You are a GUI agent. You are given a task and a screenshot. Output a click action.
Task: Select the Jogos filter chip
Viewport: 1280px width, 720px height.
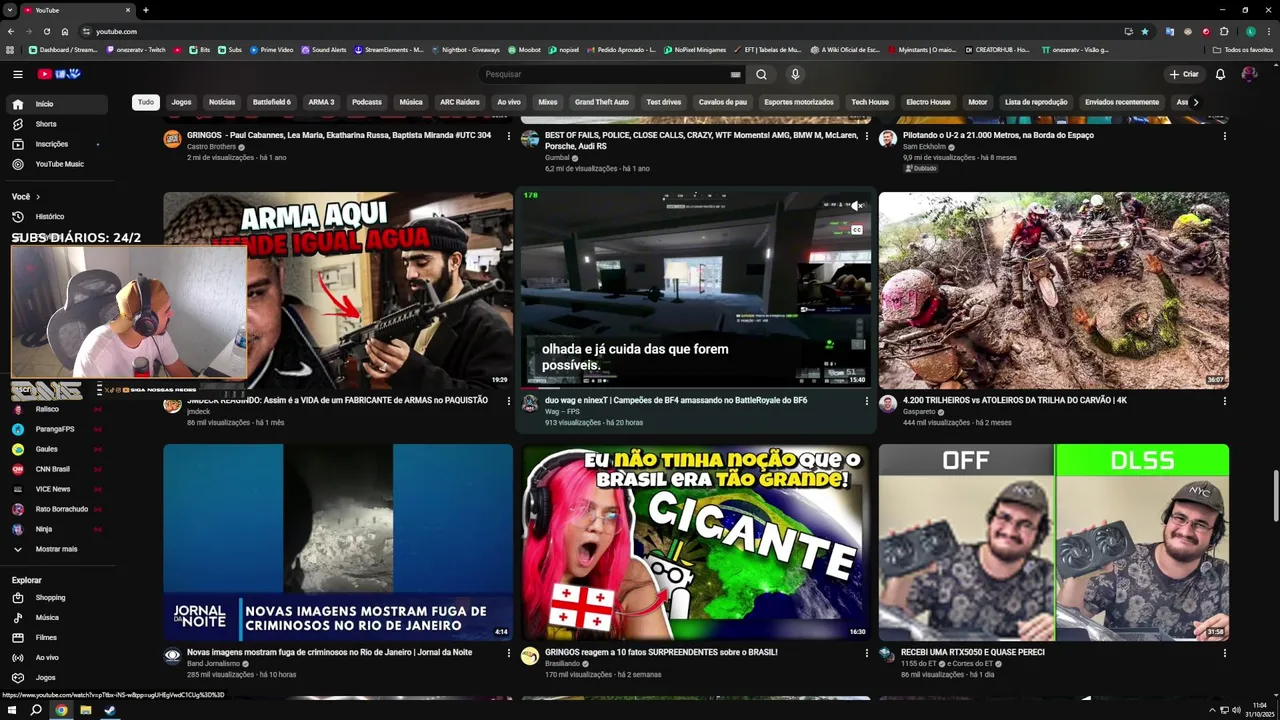pyautogui.click(x=181, y=102)
